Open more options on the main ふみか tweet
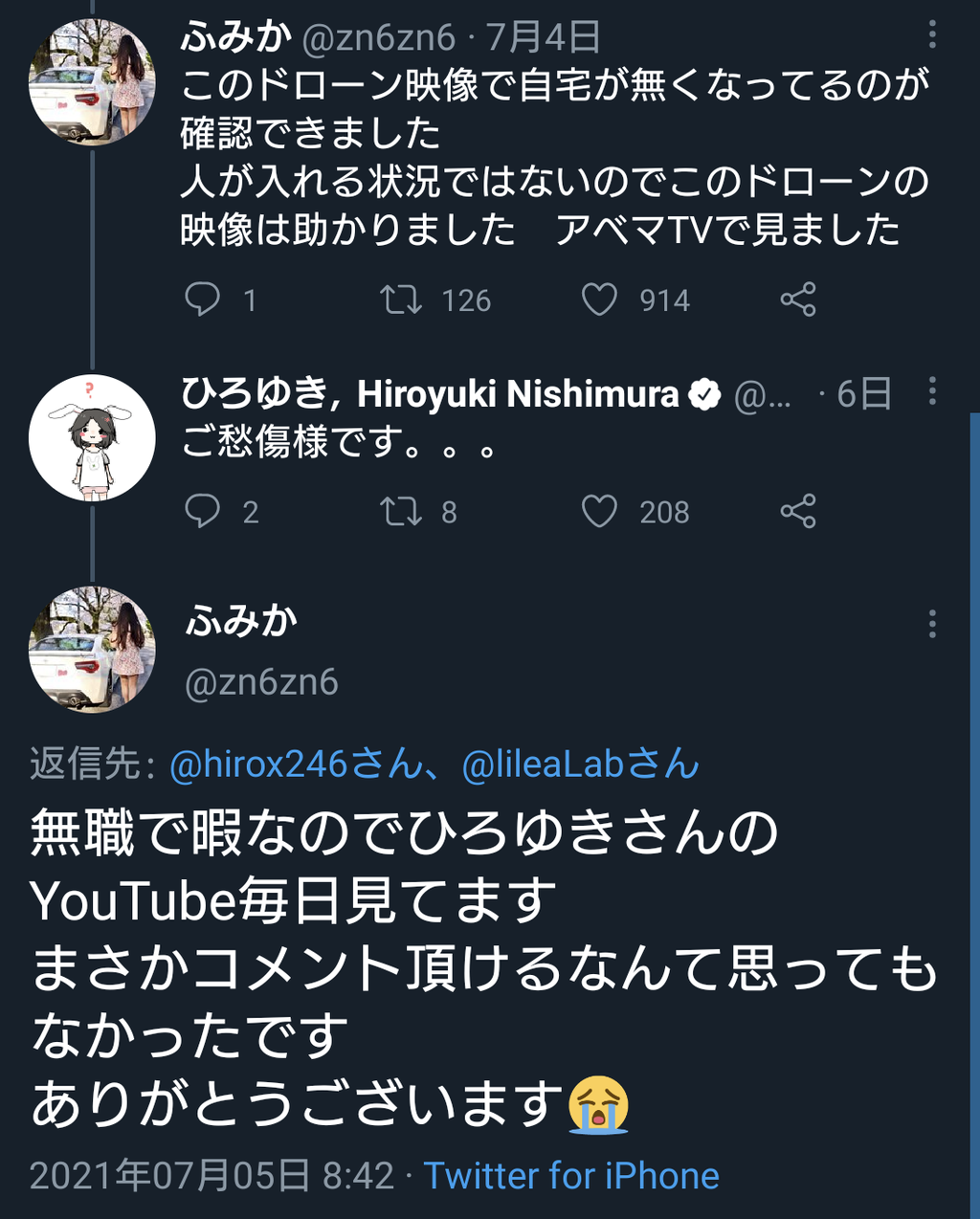980x1219 pixels. pyautogui.click(x=931, y=625)
